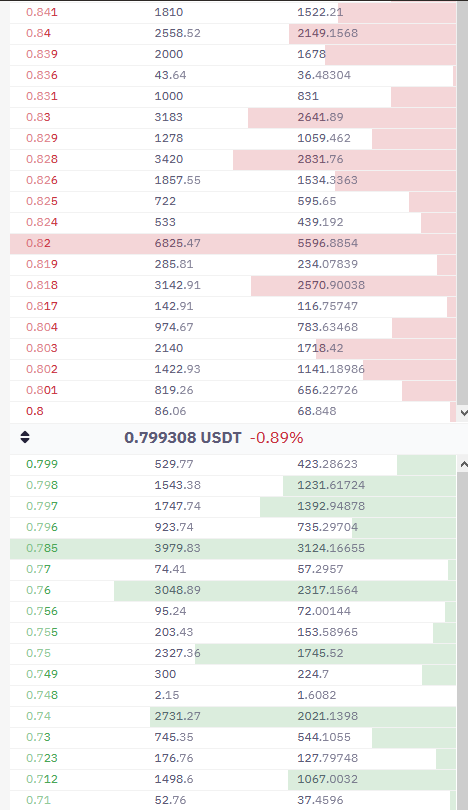Image resolution: width=468 pixels, height=810 pixels.
Task: Click amount 2558.52 at 0.84
Action: point(177,33)
